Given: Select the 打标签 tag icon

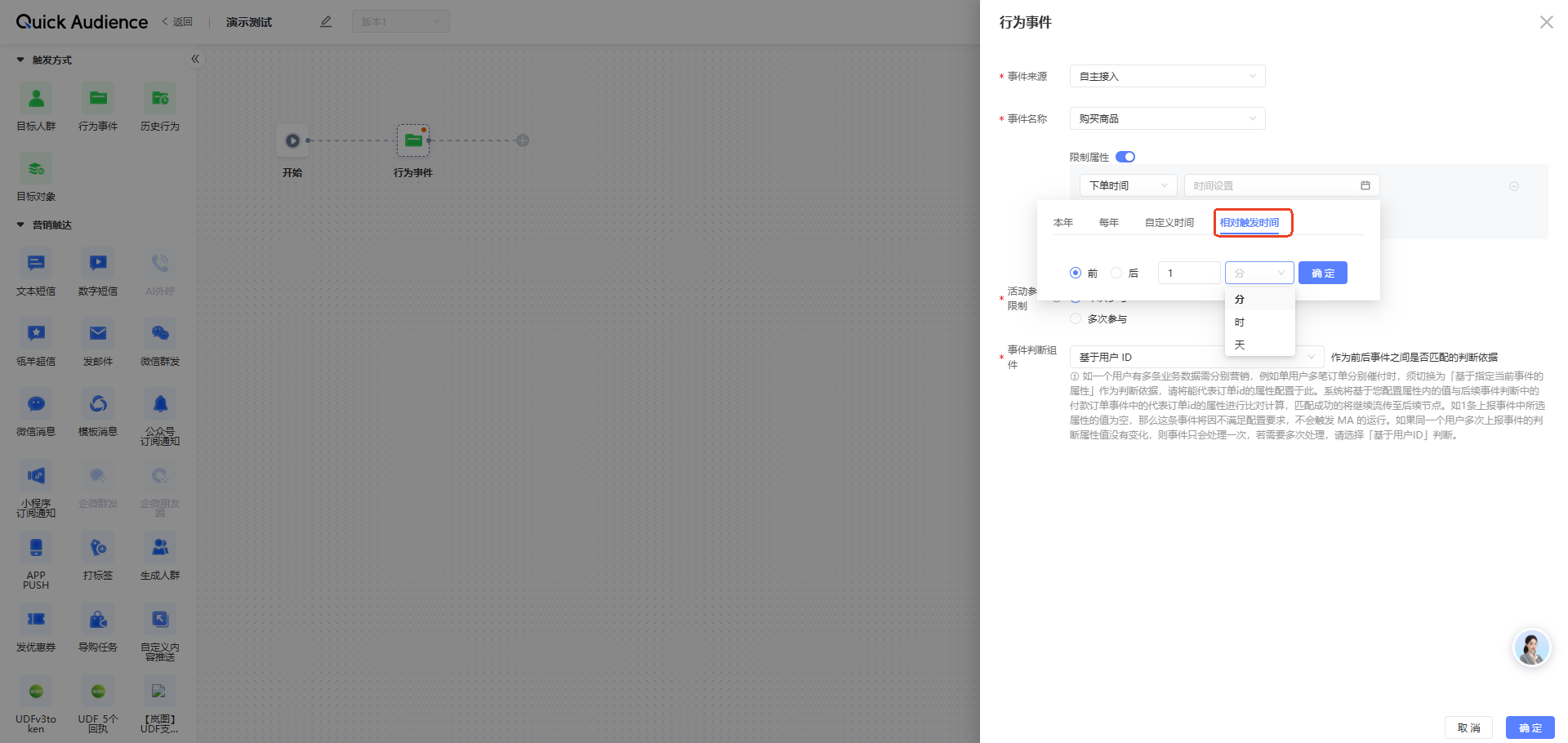Looking at the screenshot, I should tap(98, 547).
